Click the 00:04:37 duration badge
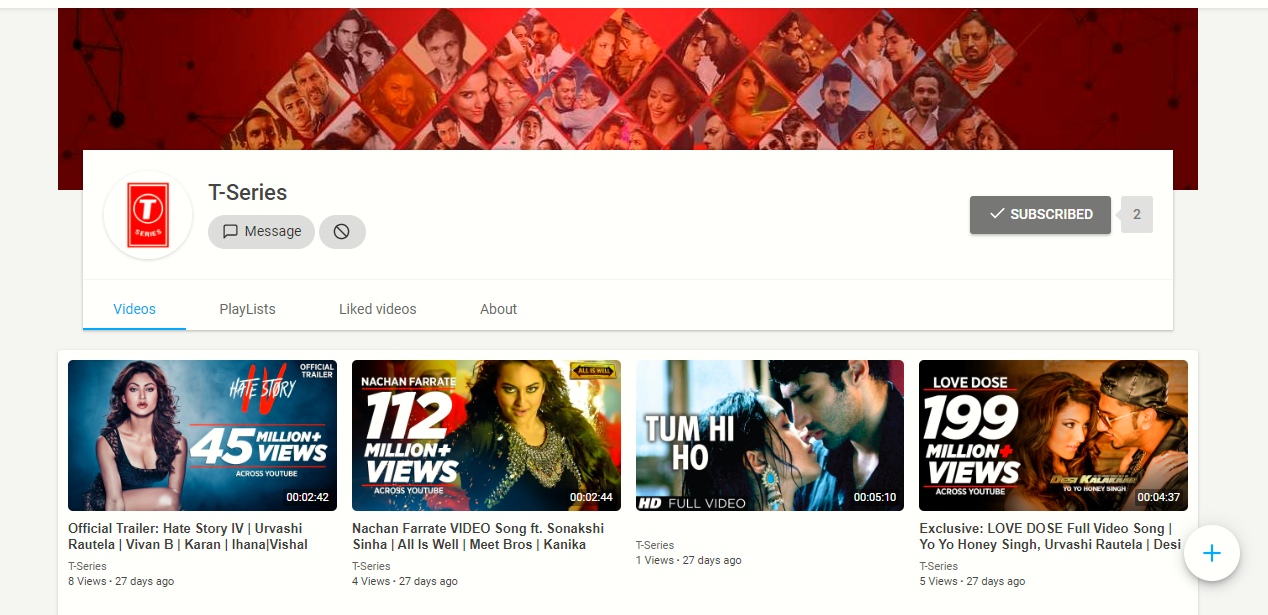1268x615 pixels. pos(1159,497)
